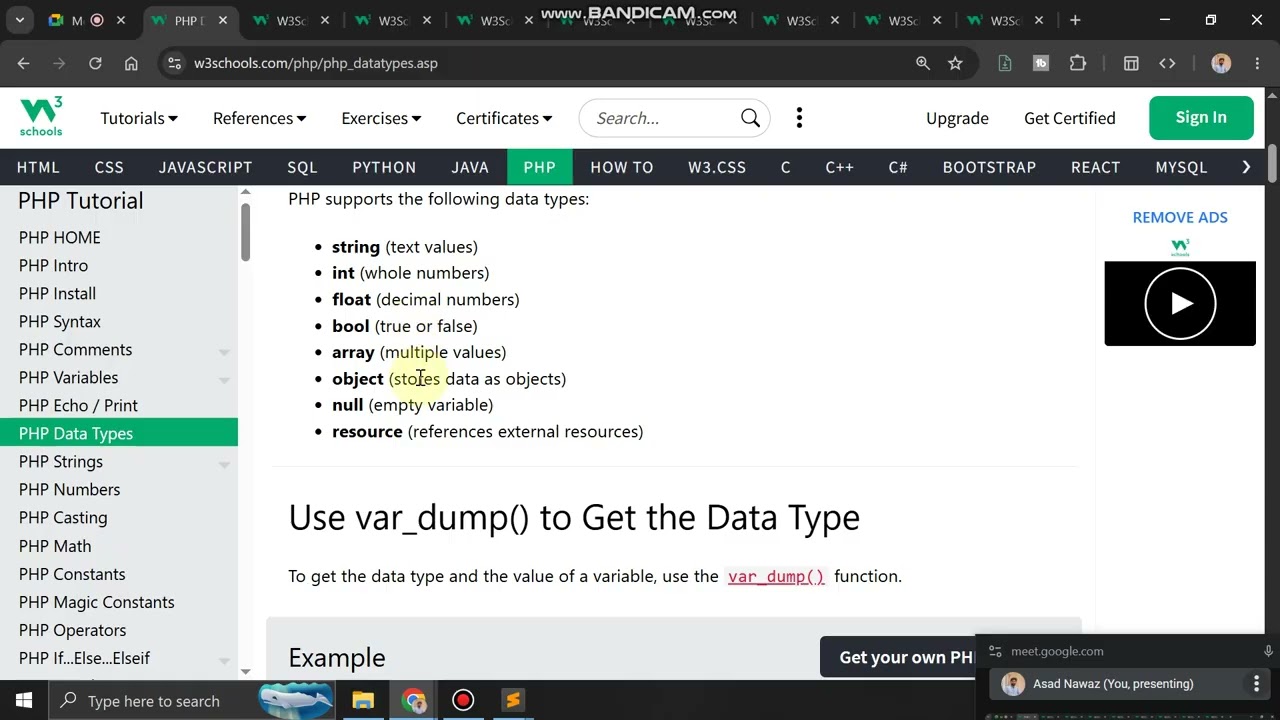Screen dimensions: 1280x720
Task: Click the main page vertical scrollbar thumb
Action: (x=1272, y=164)
